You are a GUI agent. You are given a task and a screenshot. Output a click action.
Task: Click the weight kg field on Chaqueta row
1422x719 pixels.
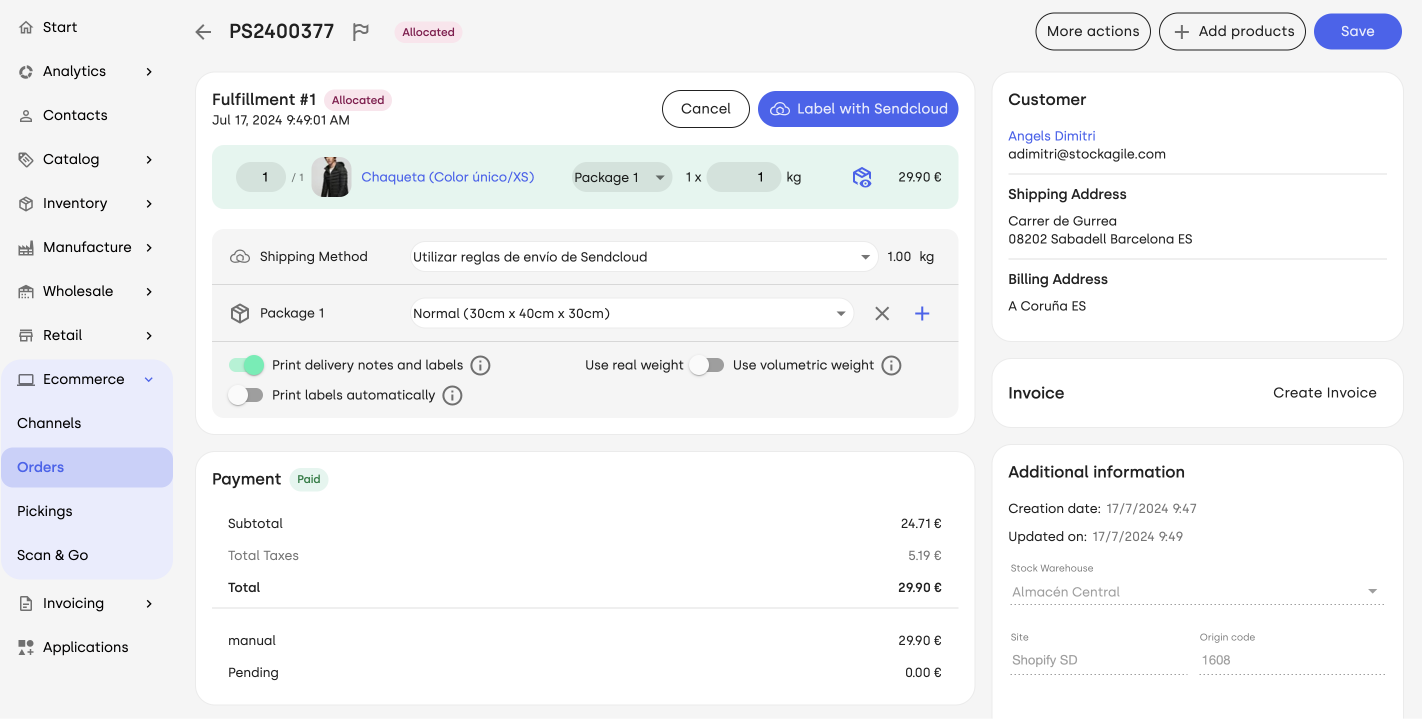point(744,177)
